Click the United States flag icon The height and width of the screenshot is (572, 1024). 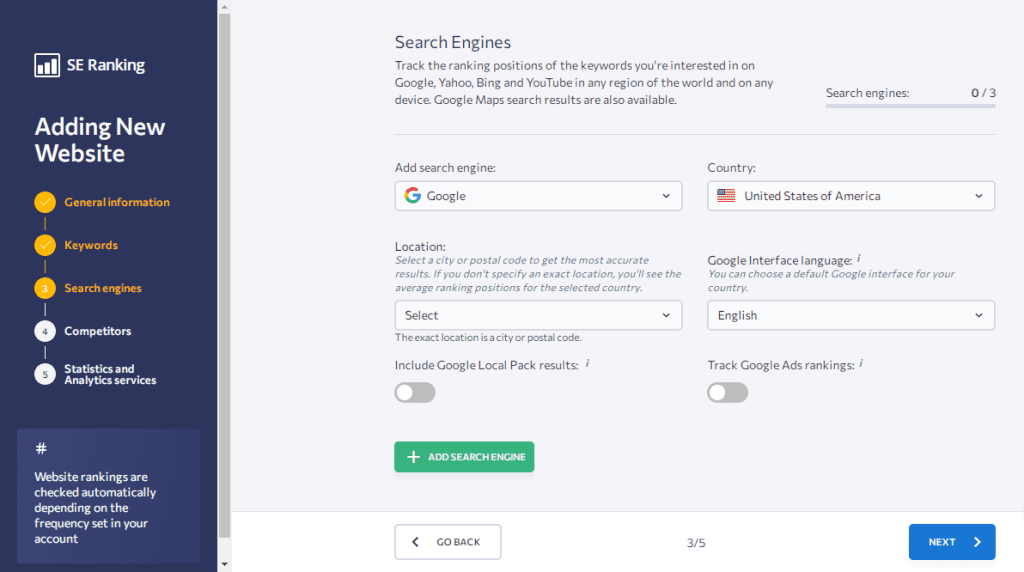click(726, 195)
